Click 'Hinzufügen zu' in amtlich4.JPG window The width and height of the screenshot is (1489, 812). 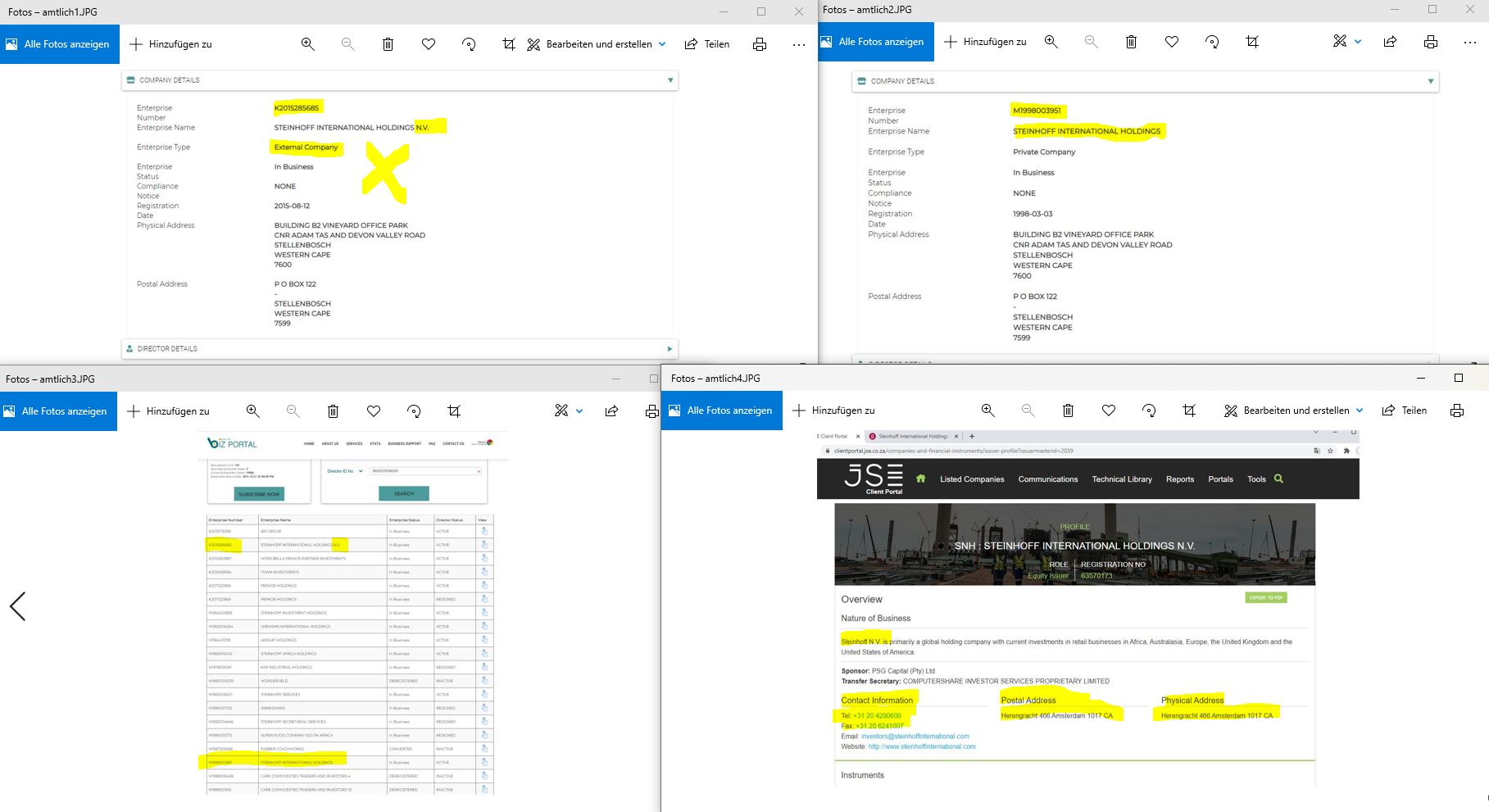[834, 411]
